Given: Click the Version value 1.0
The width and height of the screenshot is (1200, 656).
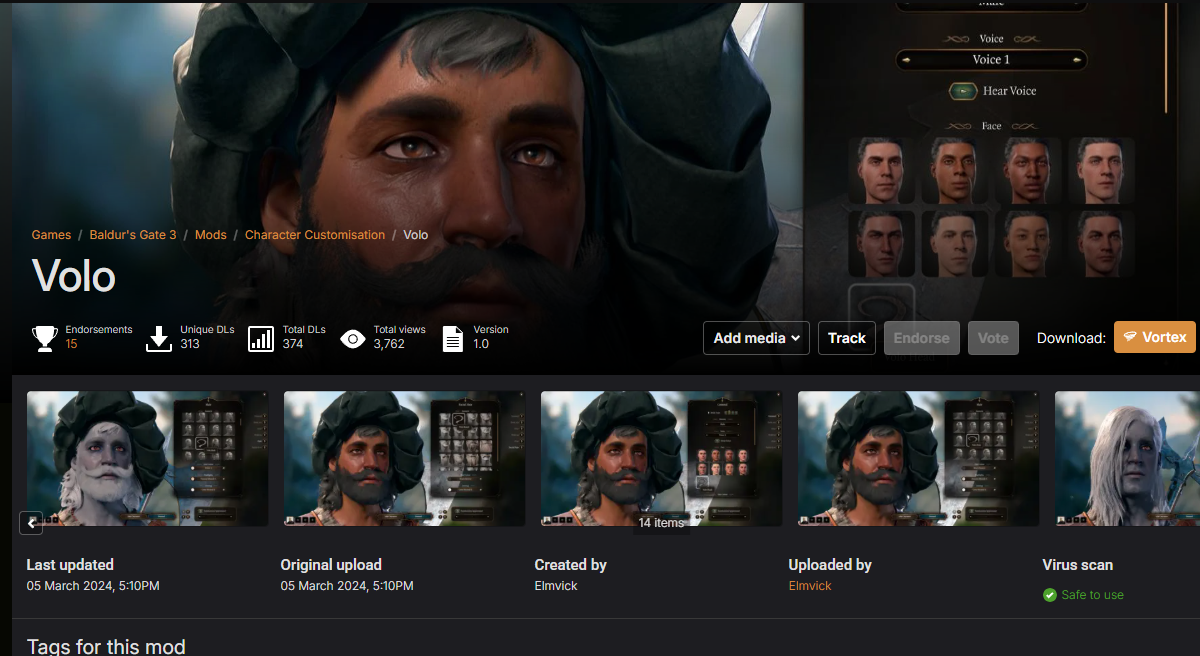Looking at the screenshot, I should [x=481, y=344].
